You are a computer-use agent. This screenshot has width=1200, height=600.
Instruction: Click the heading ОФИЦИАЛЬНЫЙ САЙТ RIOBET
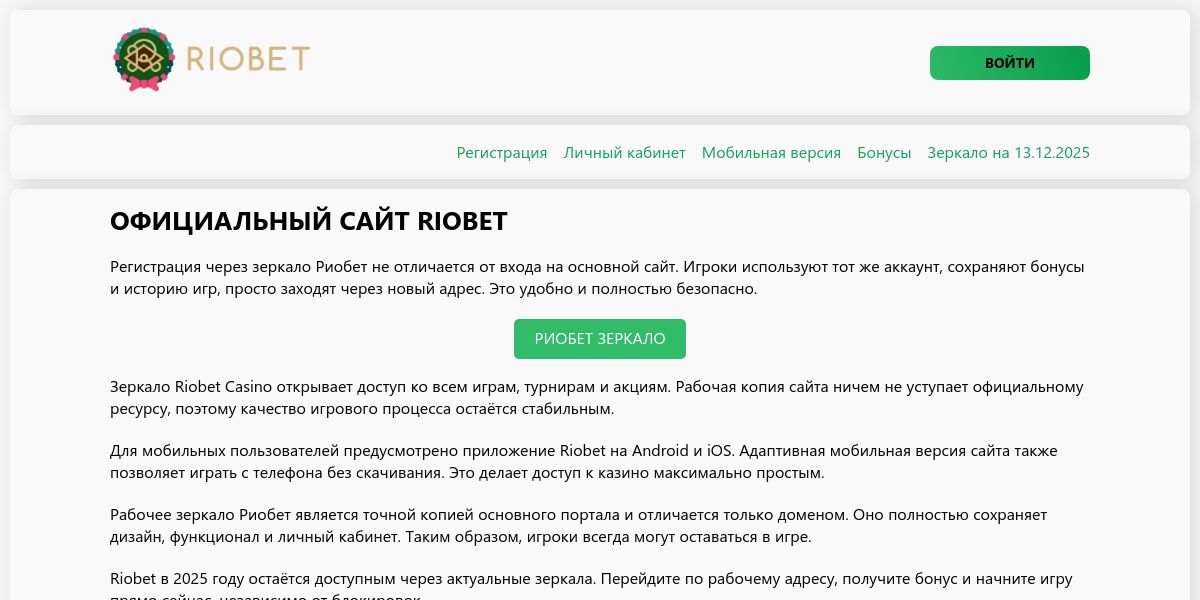coord(309,221)
